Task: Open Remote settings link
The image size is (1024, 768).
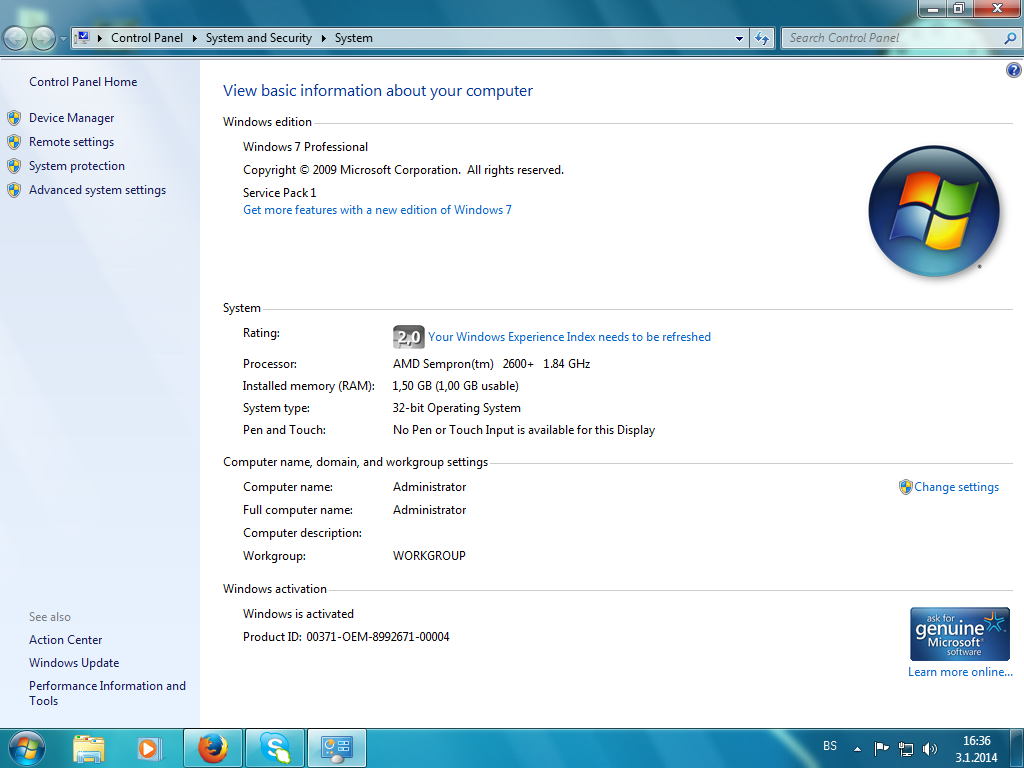Action: [71, 142]
